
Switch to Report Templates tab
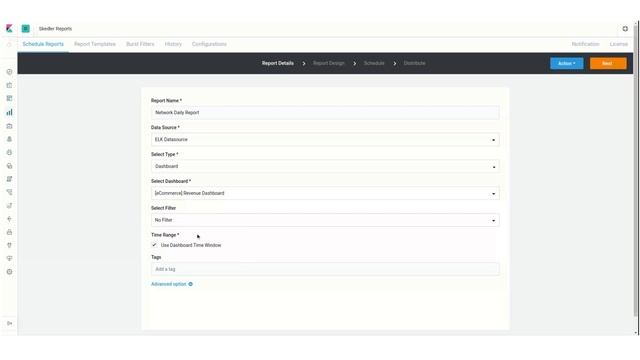pos(95,44)
